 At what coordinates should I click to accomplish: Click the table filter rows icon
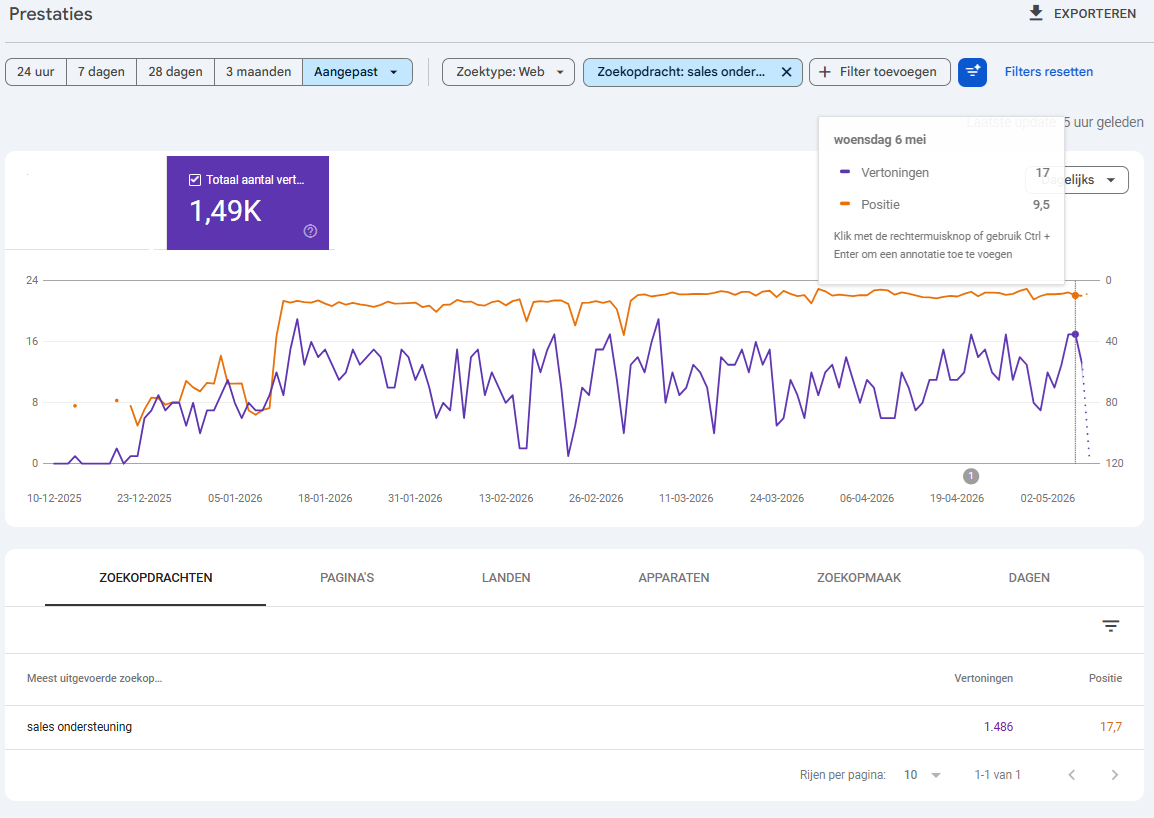click(1111, 626)
